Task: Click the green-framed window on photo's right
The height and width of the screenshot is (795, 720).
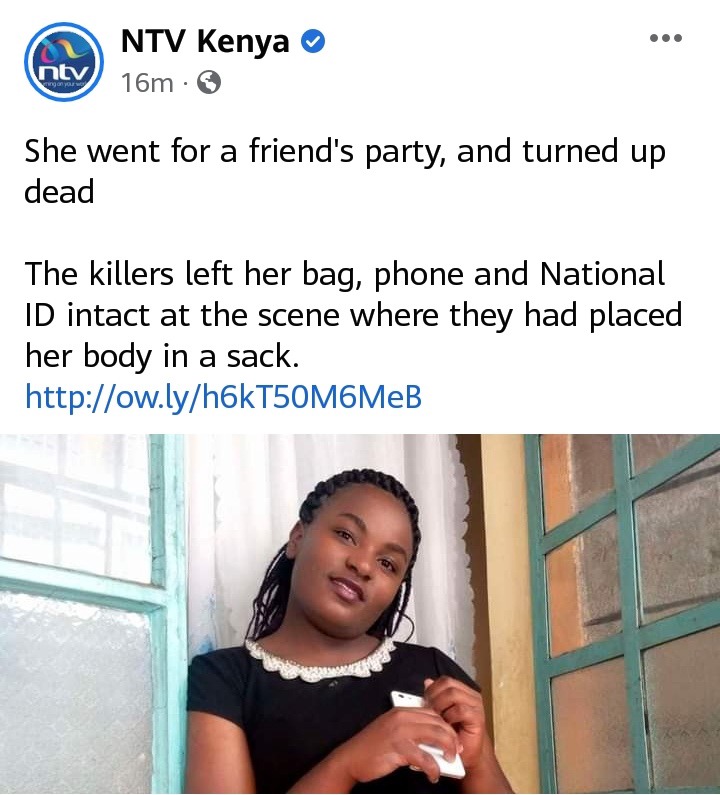Action: pos(625,614)
